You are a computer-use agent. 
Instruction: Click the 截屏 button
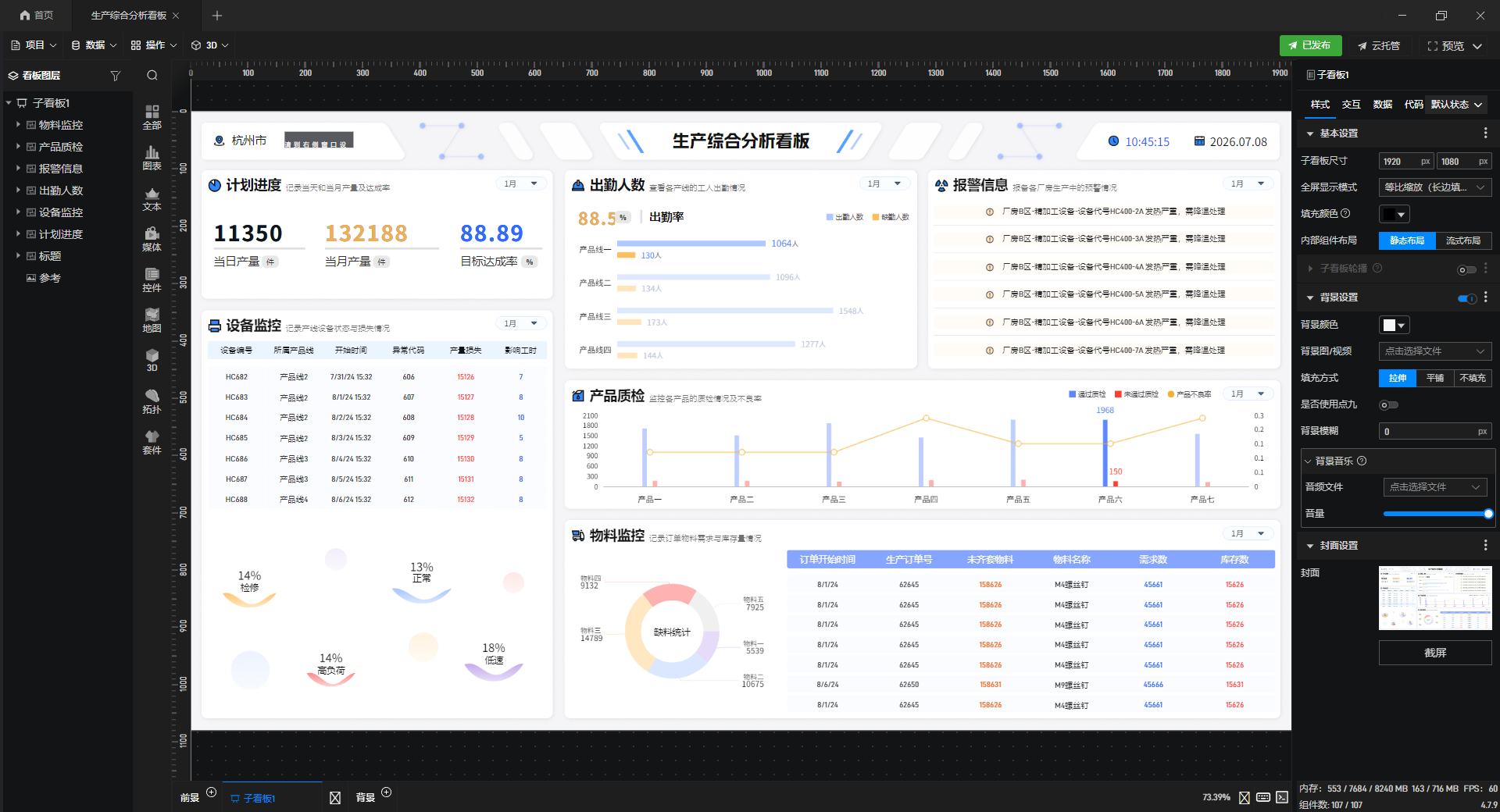tap(1435, 653)
